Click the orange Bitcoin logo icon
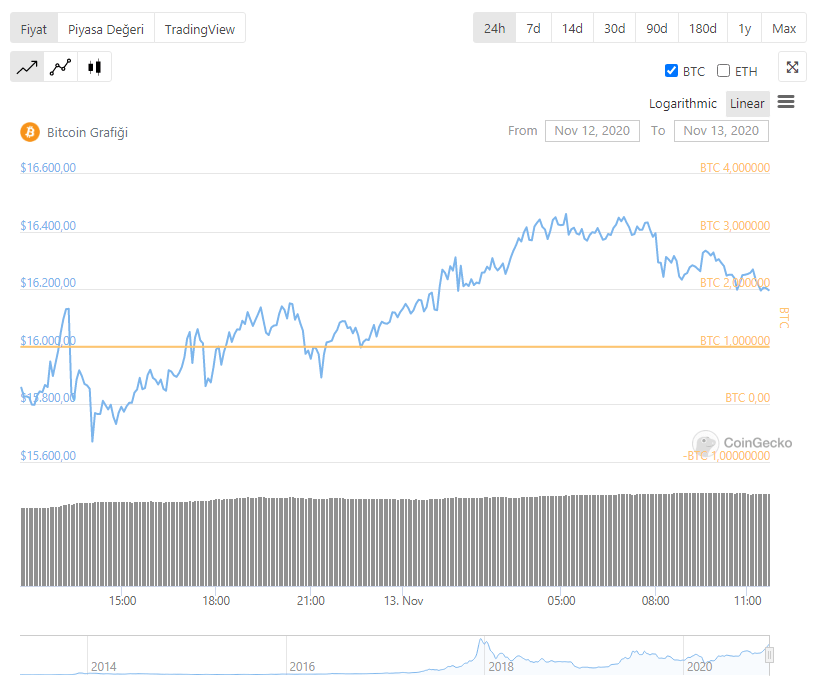Viewport: 815px width, 695px height. click(29, 131)
